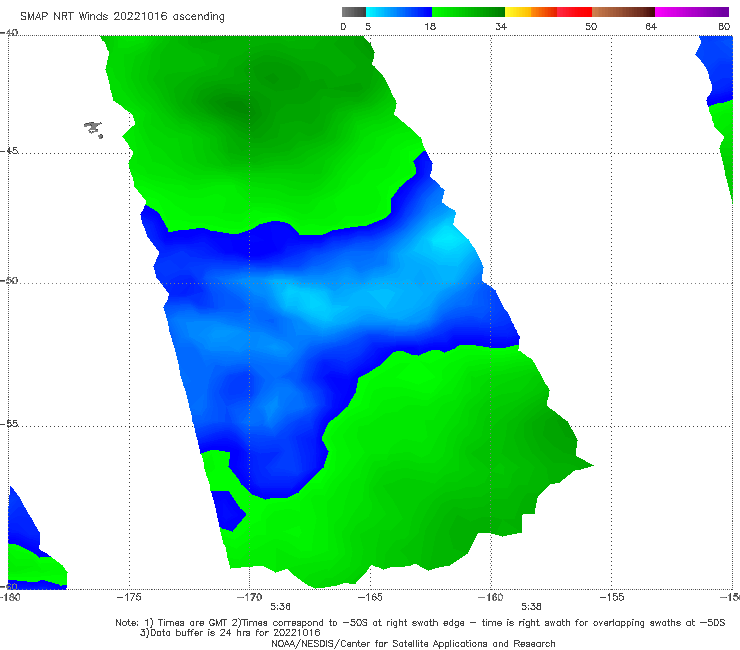
Task: Select the gray segment of the wind colorbar
Action: tap(354, 12)
